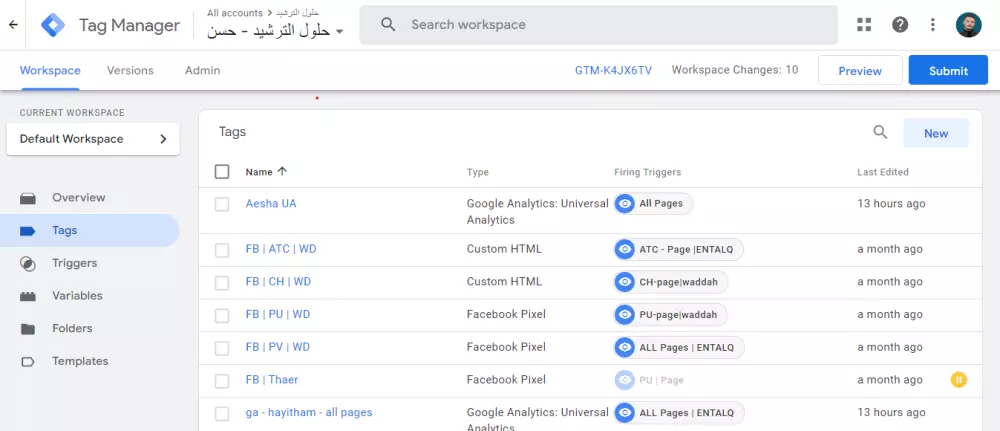Open the Google apps grid
Image resolution: width=1000 pixels, height=431 pixels.
[x=865, y=25]
